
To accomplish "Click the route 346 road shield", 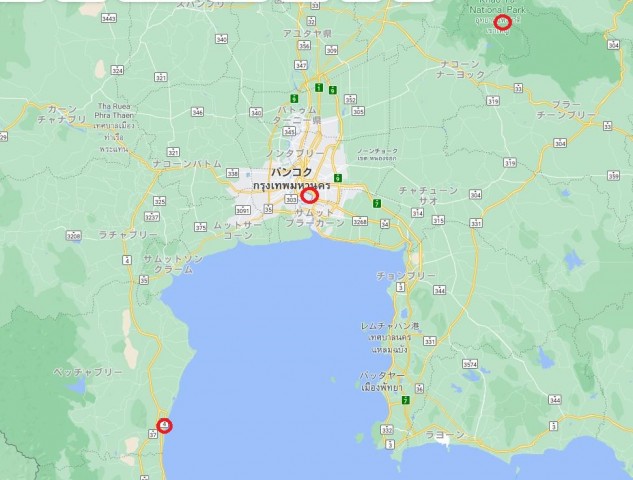I will click(x=197, y=112).
